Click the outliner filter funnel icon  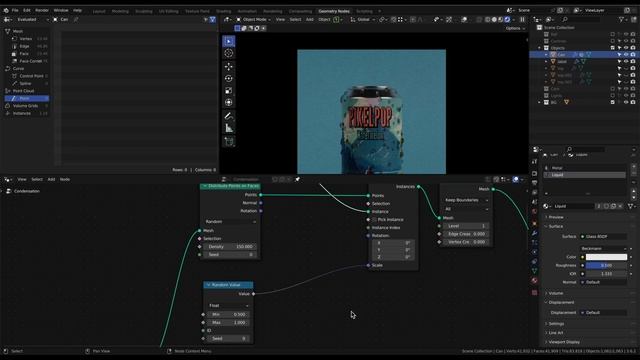[x=622, y=19]
